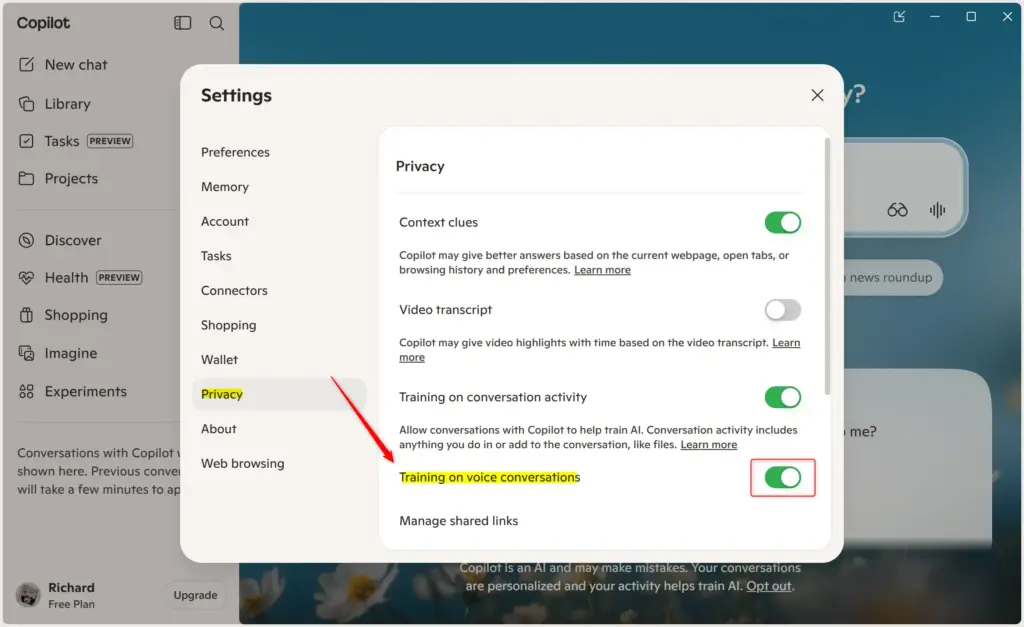Switch off Training on voice conversations
The image size is (1024, 627).
point(782,477)
